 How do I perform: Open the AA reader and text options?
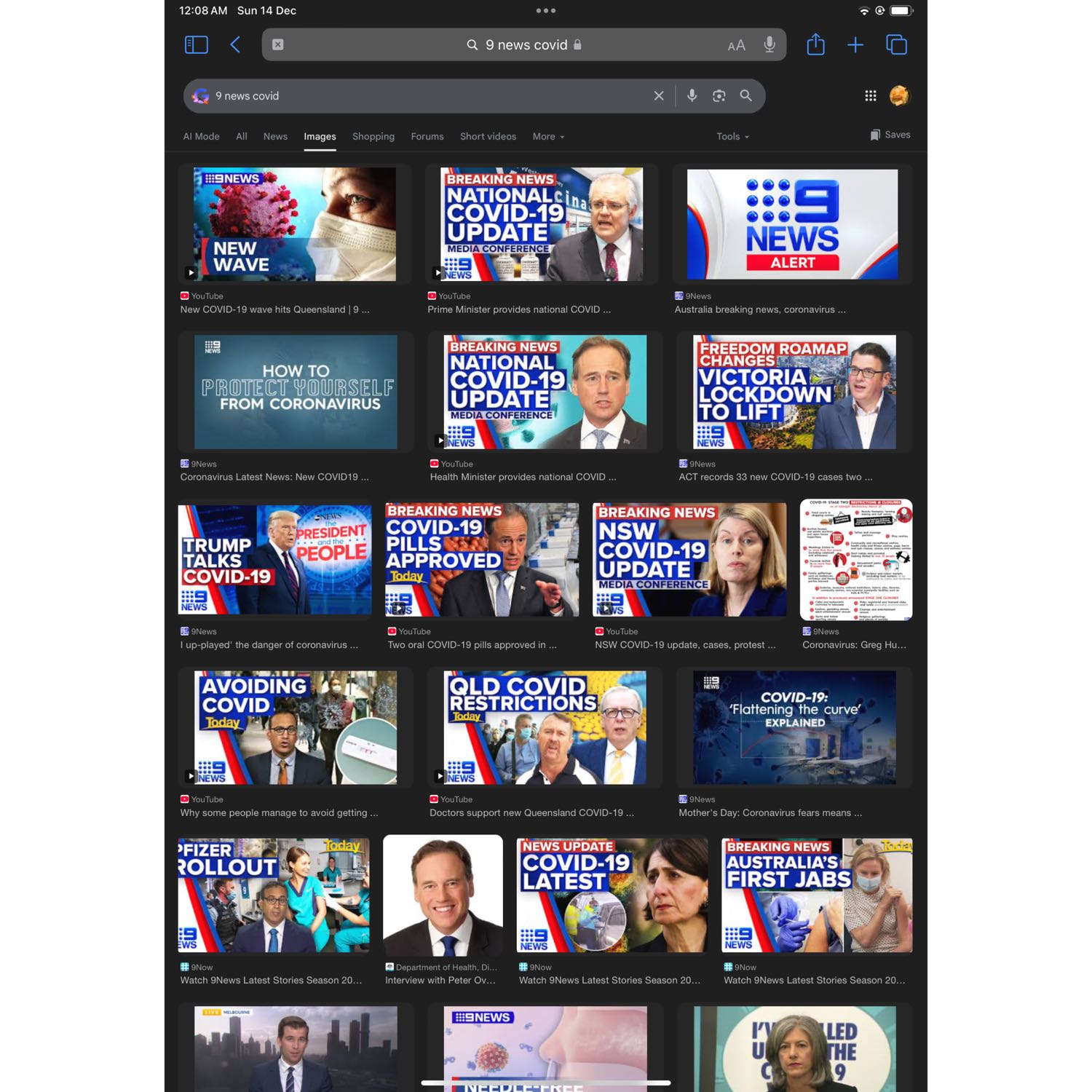pyautogui.click(x=737, y=45)
